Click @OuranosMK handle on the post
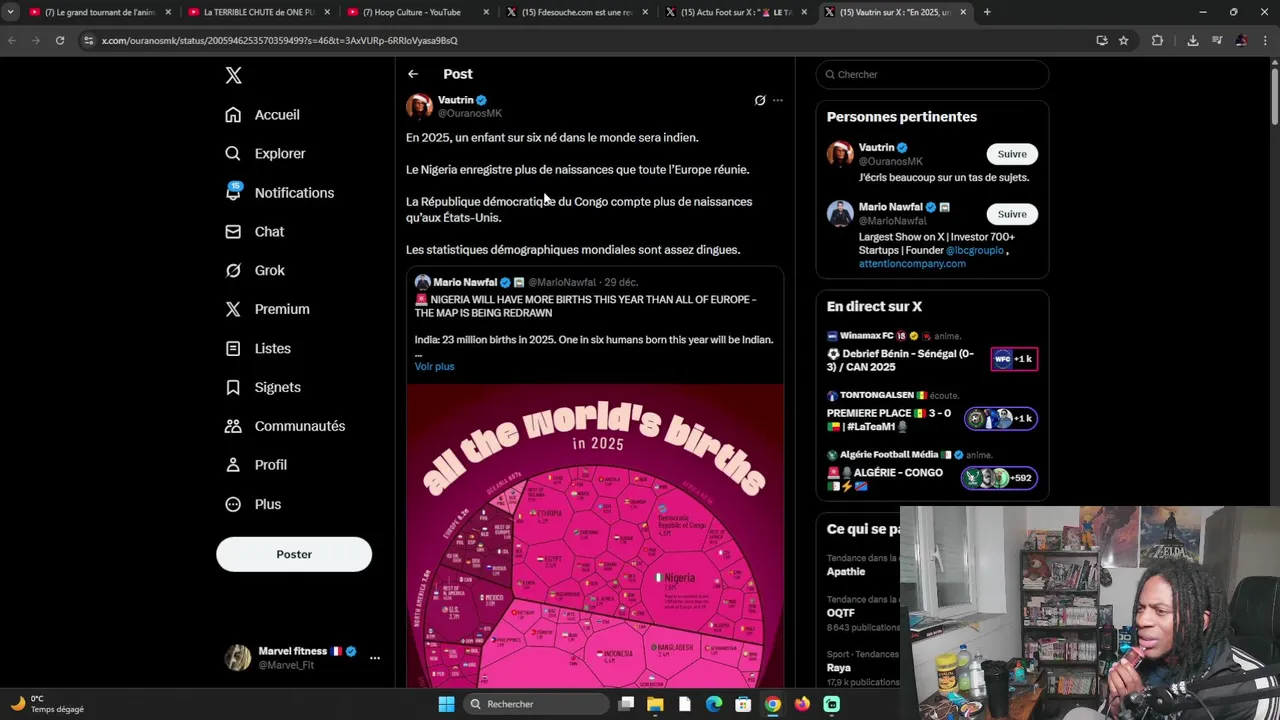 [470, 113]
